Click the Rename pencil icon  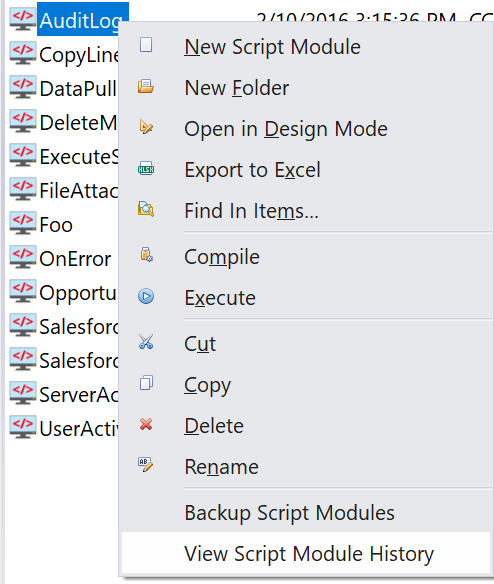click(145, 465)
